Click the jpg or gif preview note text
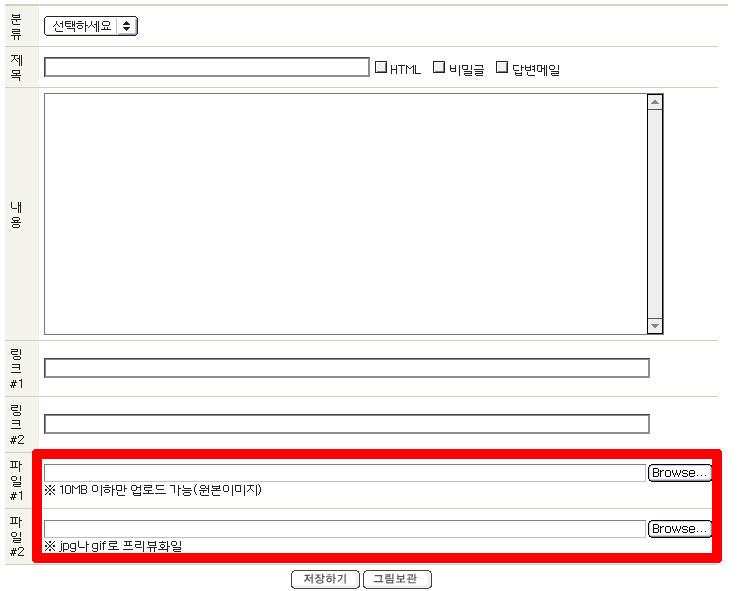This screenshot has height=591, width=740. (x=113, y=546)
